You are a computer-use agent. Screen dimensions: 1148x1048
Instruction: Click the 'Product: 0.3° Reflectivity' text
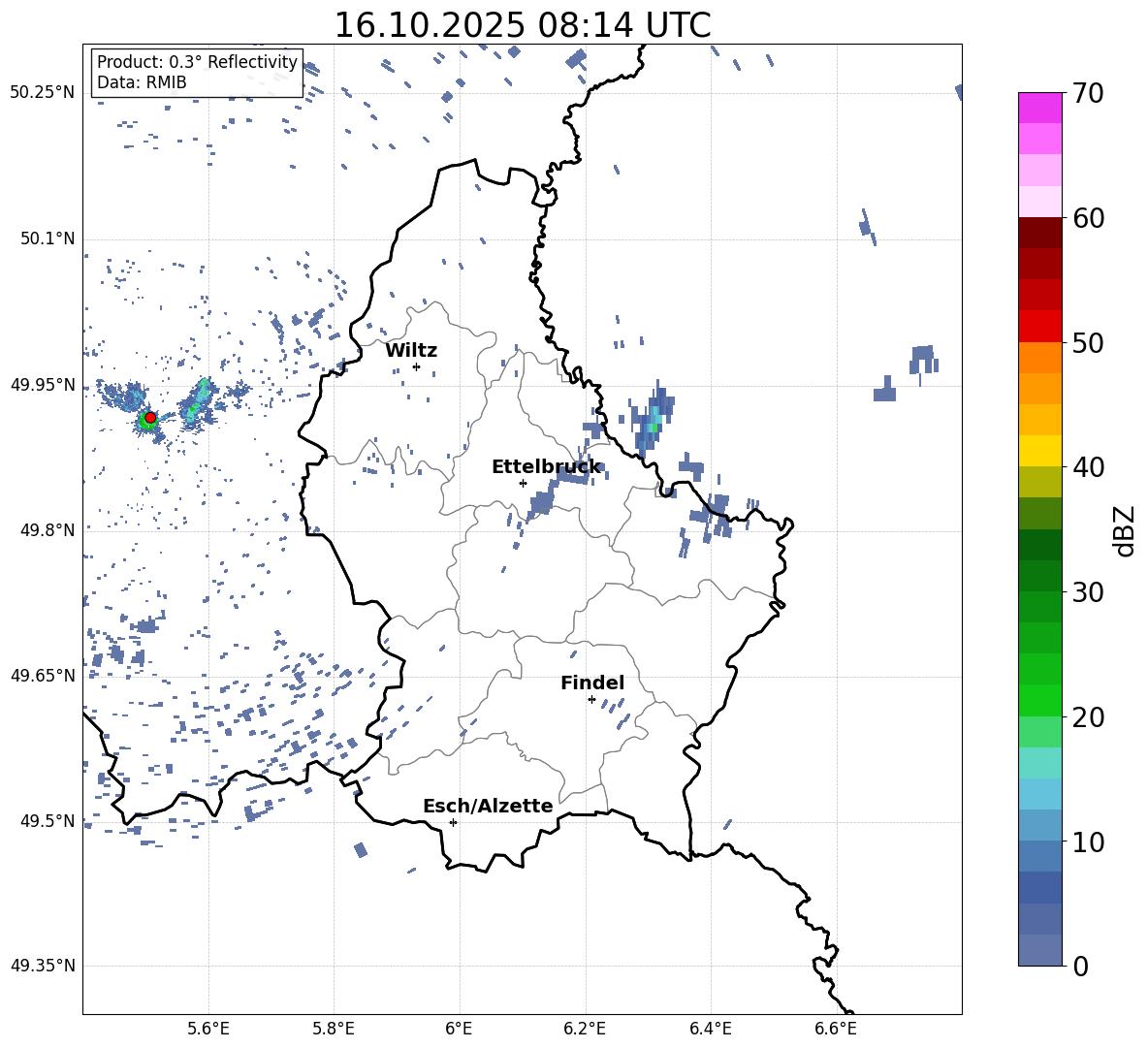pyautogui.click(x=197, y=62)
